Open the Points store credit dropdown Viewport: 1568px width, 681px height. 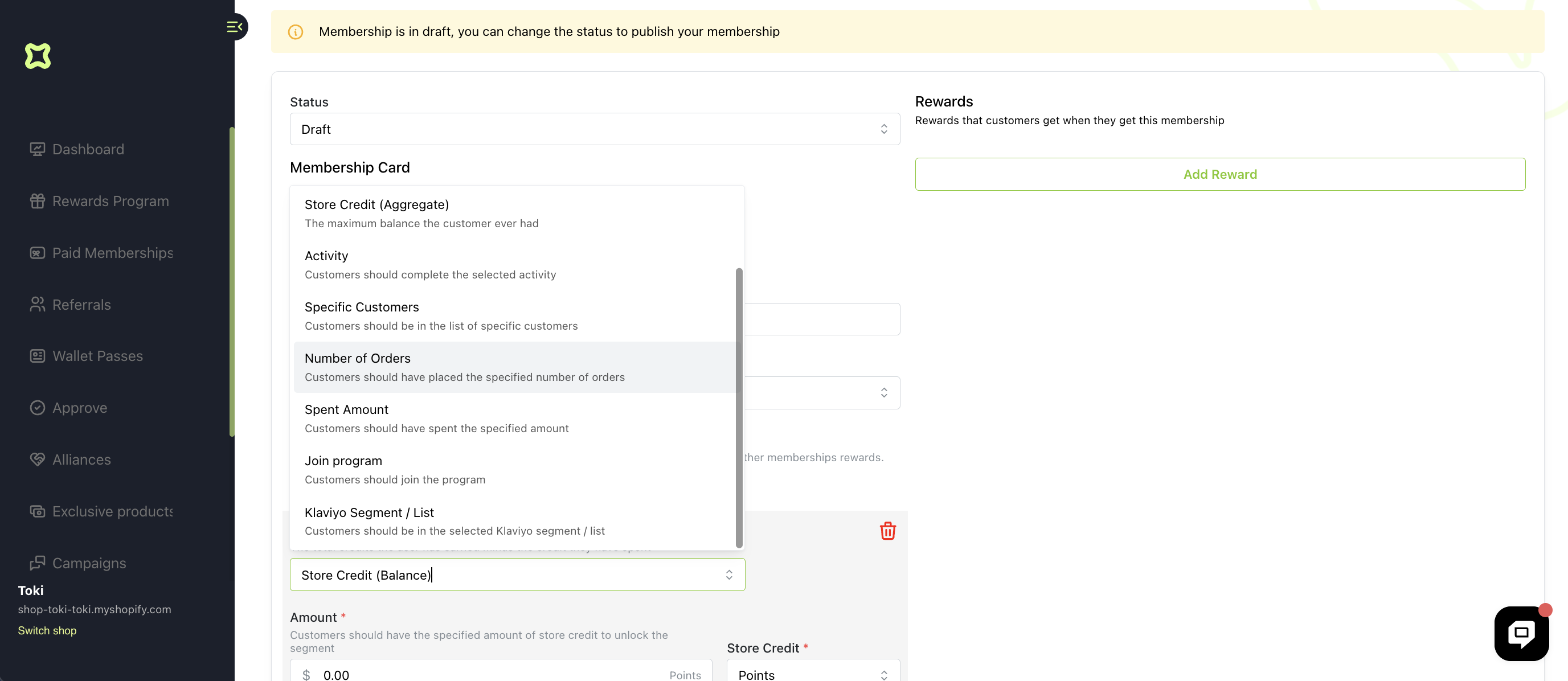click(x=813, y=674)
